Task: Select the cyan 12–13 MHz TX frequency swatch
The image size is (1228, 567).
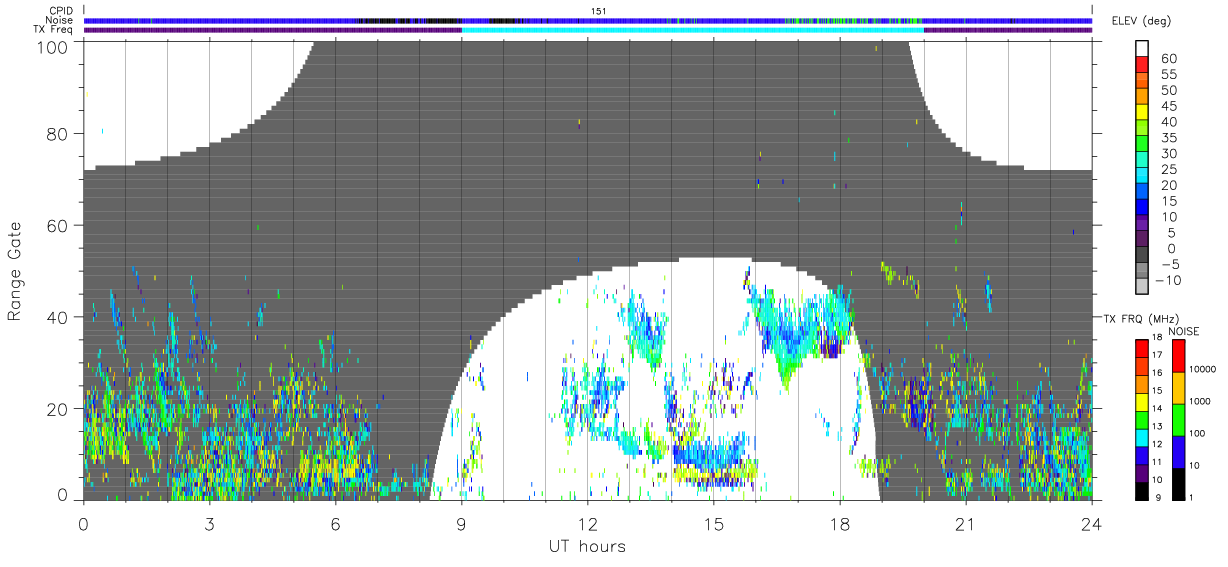Action: (x=1141, y=437)
